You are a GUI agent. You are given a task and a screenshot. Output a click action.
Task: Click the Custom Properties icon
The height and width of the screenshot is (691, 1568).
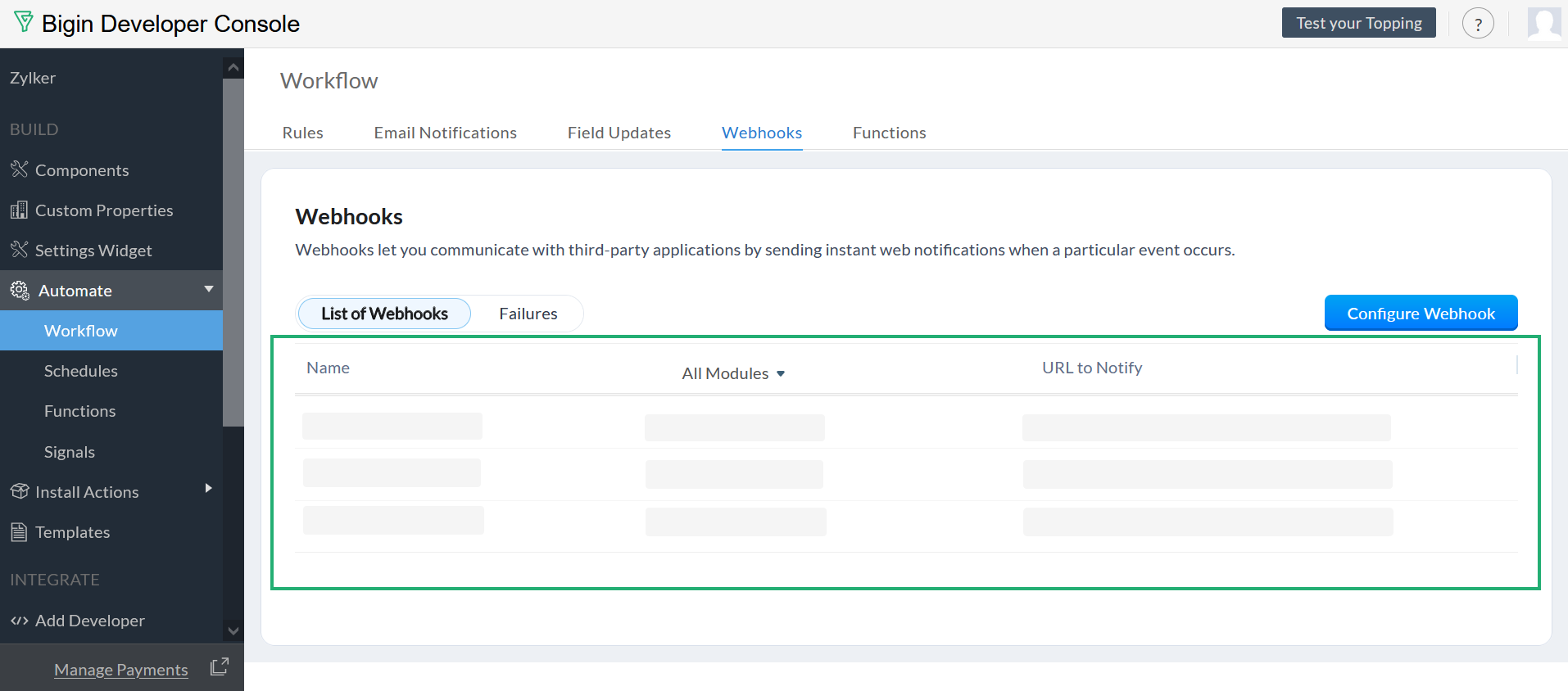[19, 210]
